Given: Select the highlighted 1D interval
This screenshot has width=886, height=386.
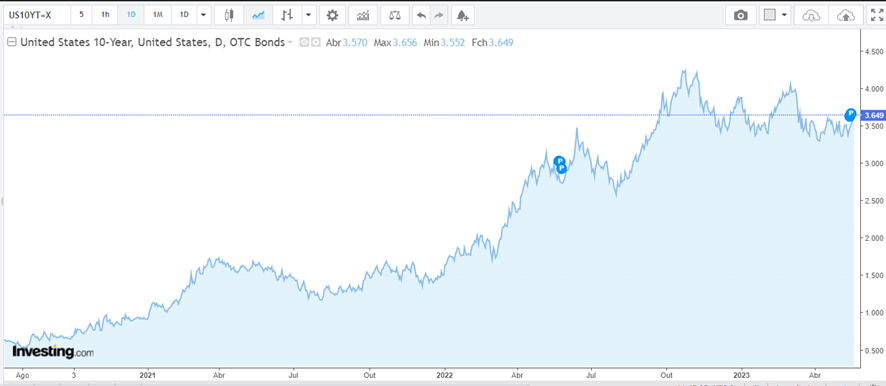Looking at the screenshot, I should coord(131,15).
